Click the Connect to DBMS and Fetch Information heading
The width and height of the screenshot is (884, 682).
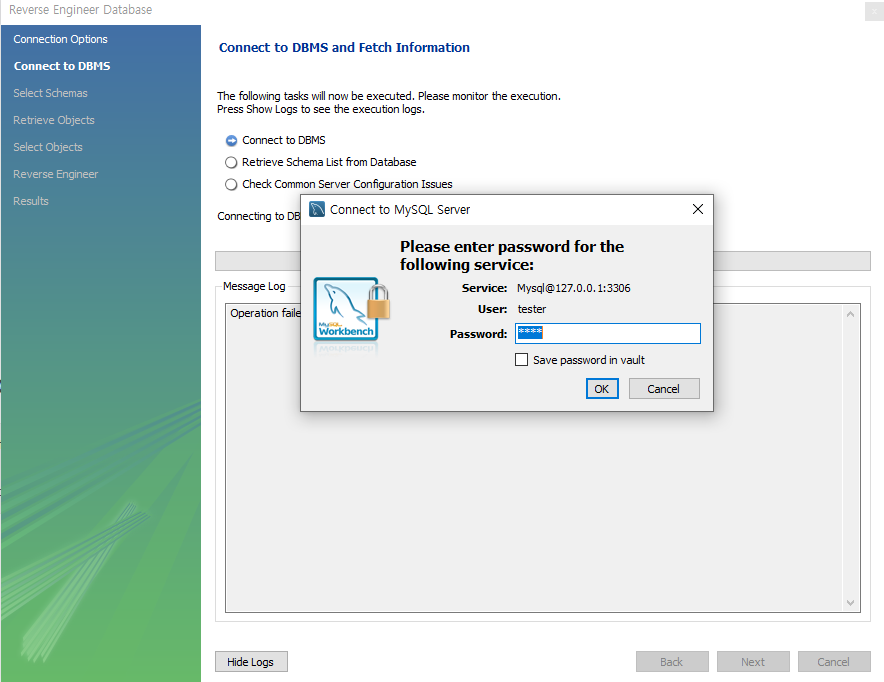[x=344, y=47]
